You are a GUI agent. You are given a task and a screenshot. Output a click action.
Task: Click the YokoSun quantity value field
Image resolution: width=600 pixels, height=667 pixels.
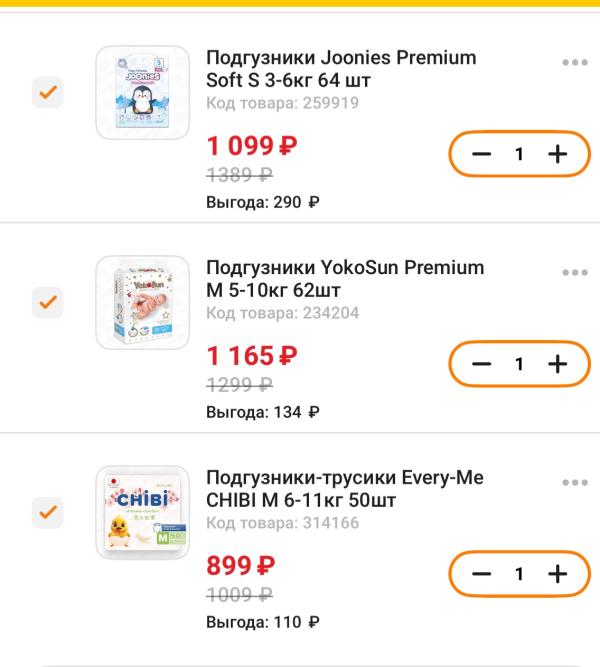pyautogui.click(x=519, y=364)
